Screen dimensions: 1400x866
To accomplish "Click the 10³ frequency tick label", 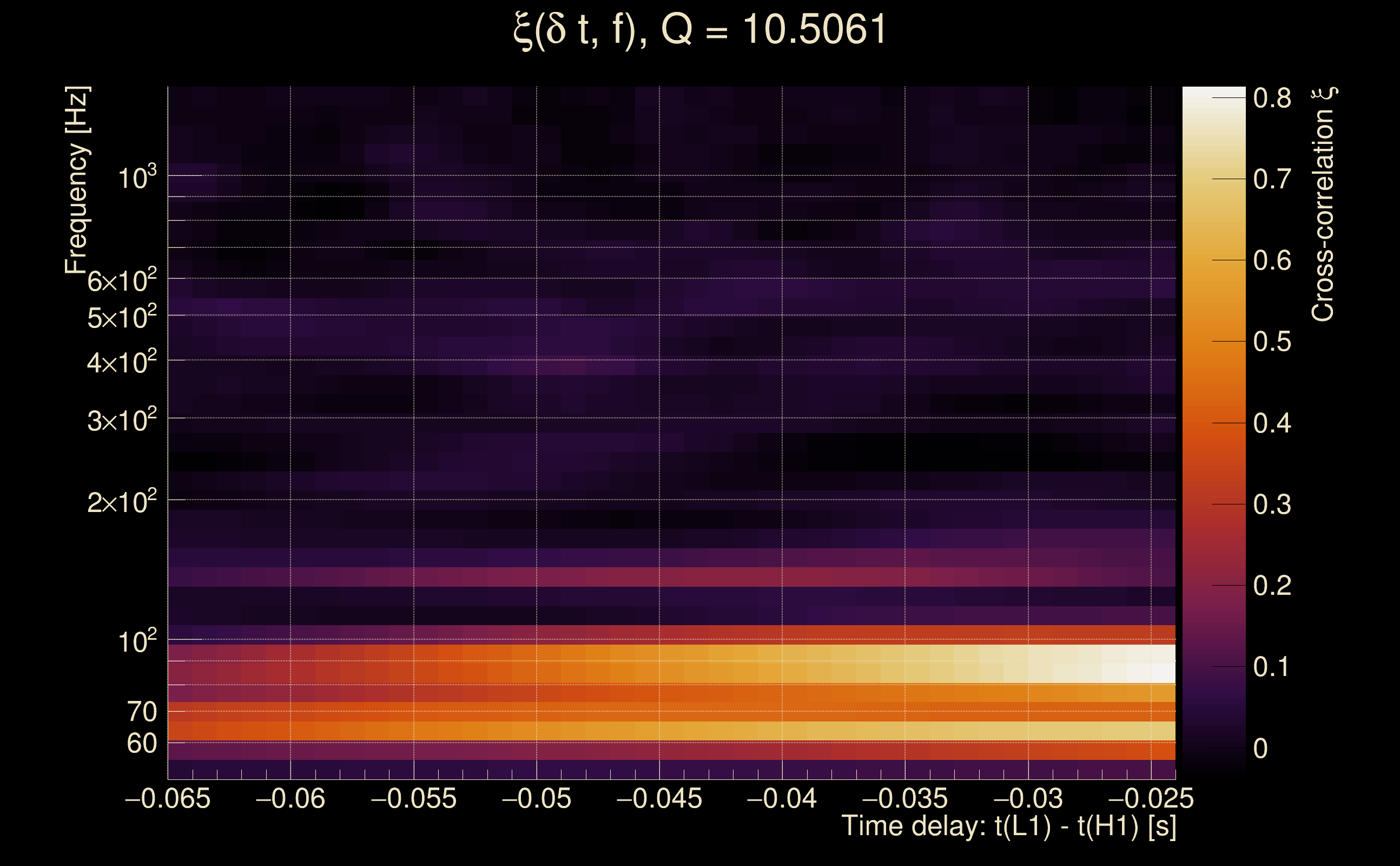I will (137, 178).
